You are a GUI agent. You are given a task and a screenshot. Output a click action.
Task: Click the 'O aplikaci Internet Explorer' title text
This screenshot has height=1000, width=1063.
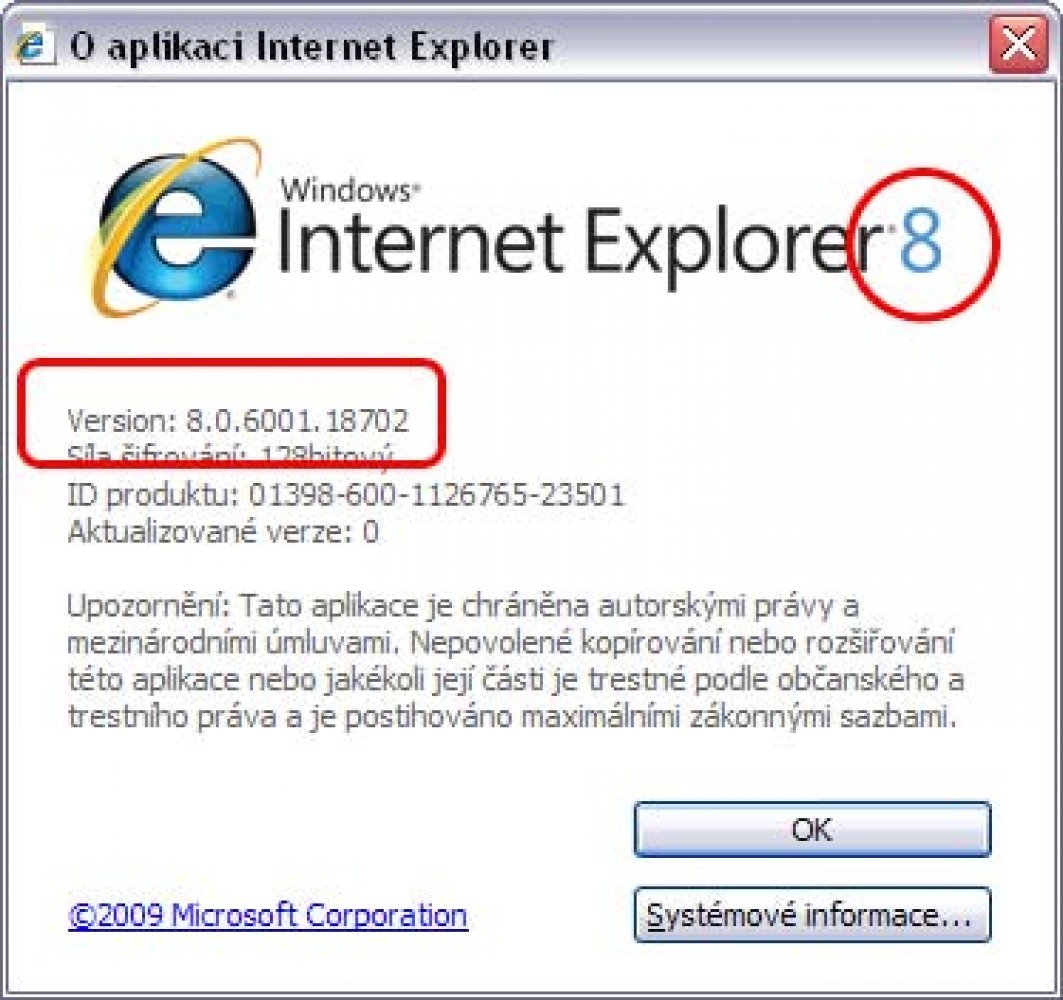pos(312,47)
